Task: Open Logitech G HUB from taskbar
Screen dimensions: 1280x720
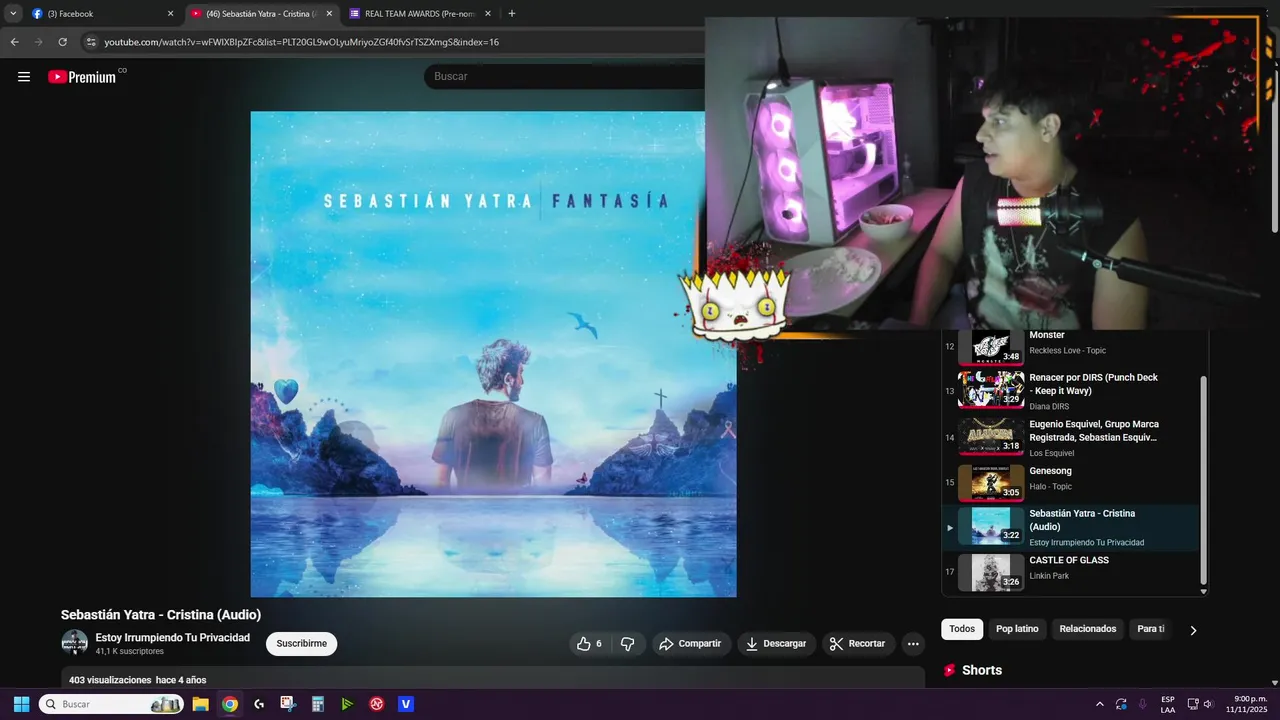Action: click(x=259, y=704)
